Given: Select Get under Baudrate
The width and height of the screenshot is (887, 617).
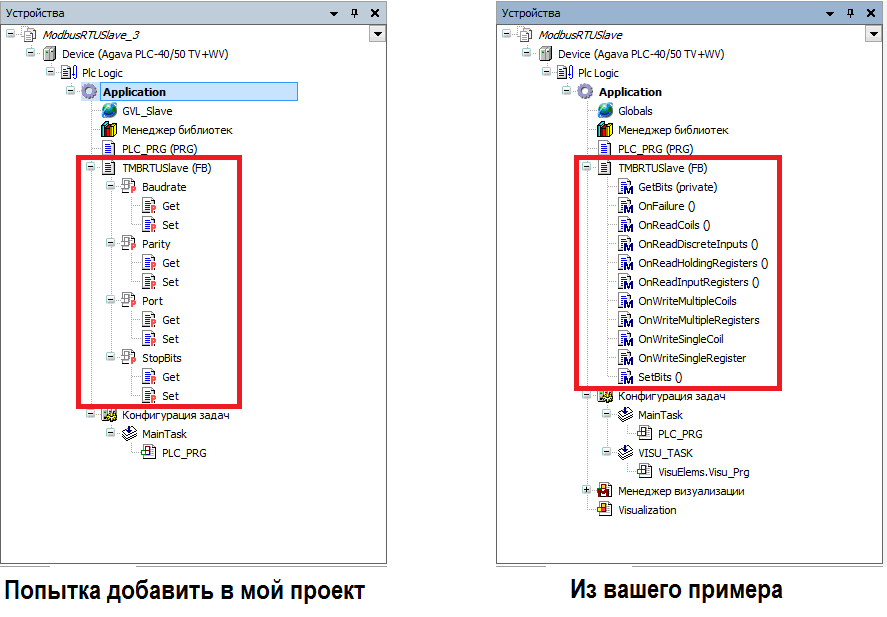Looking at the screenshot, I should (x=171, y=206).
